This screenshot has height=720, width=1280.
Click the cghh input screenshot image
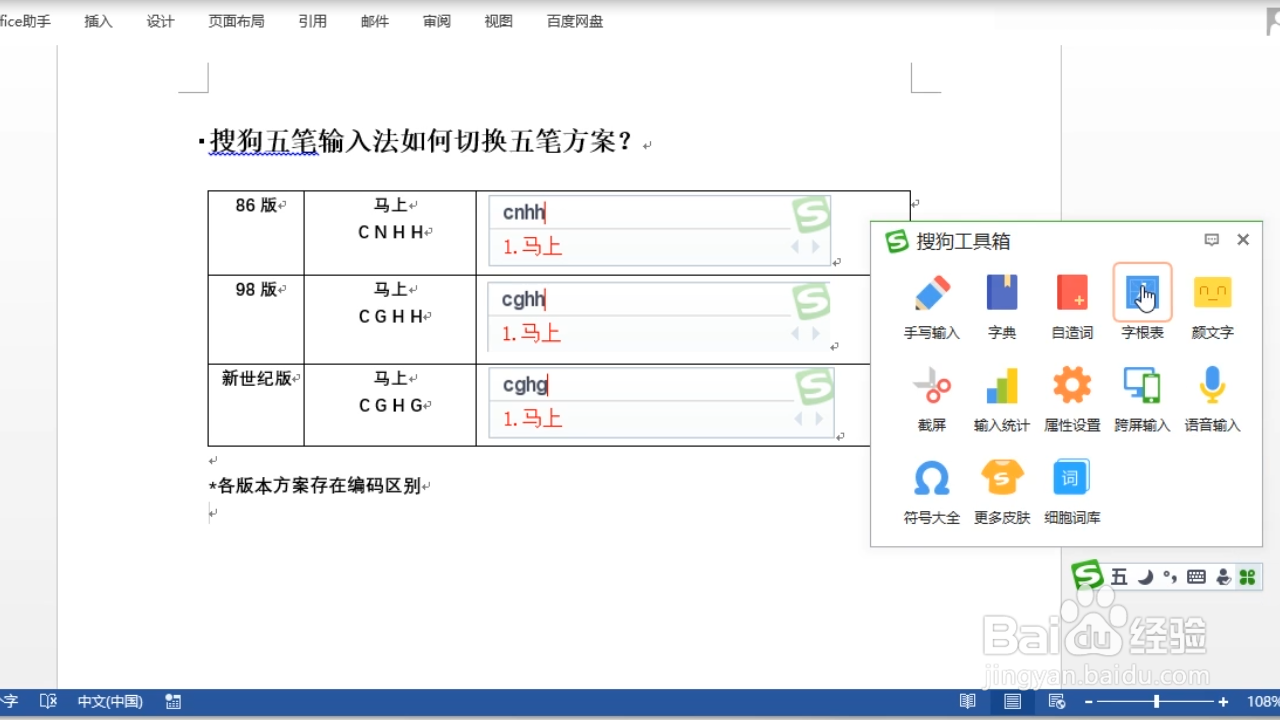[x=660, y=317]
